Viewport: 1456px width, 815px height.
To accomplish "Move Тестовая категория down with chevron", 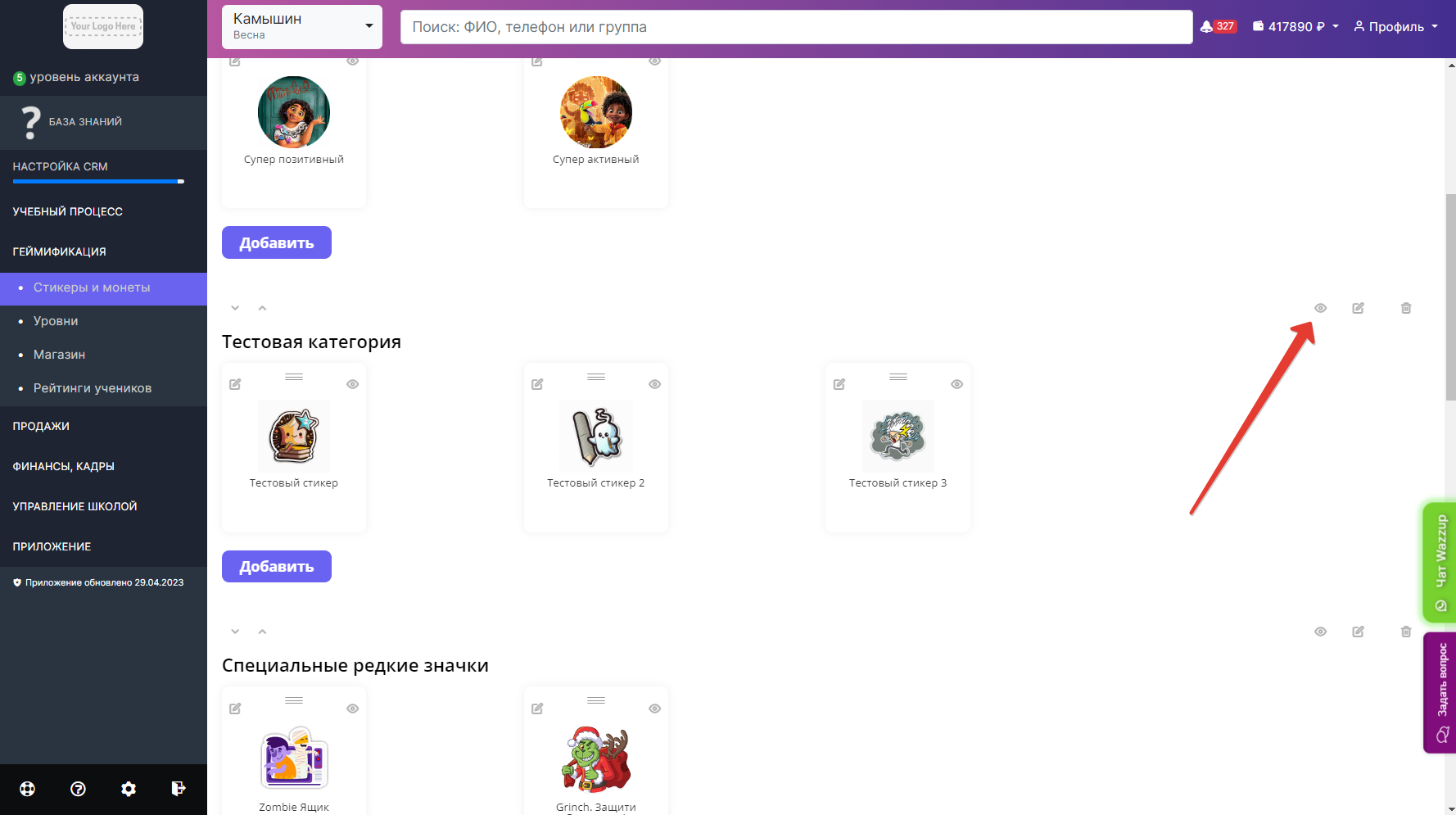I will pyautogui.click(x=235, y=308).
